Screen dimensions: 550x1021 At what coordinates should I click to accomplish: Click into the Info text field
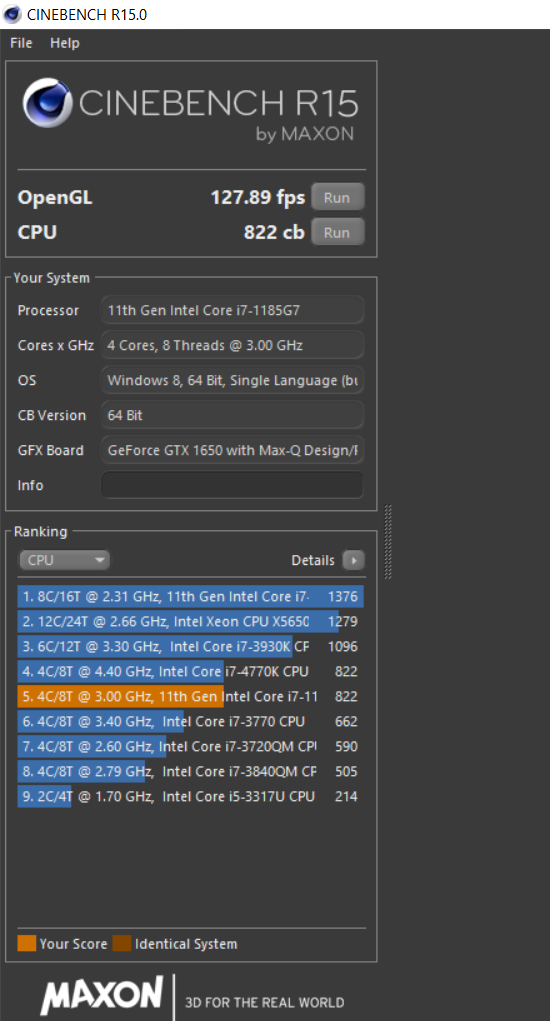[x=232, y=485]
